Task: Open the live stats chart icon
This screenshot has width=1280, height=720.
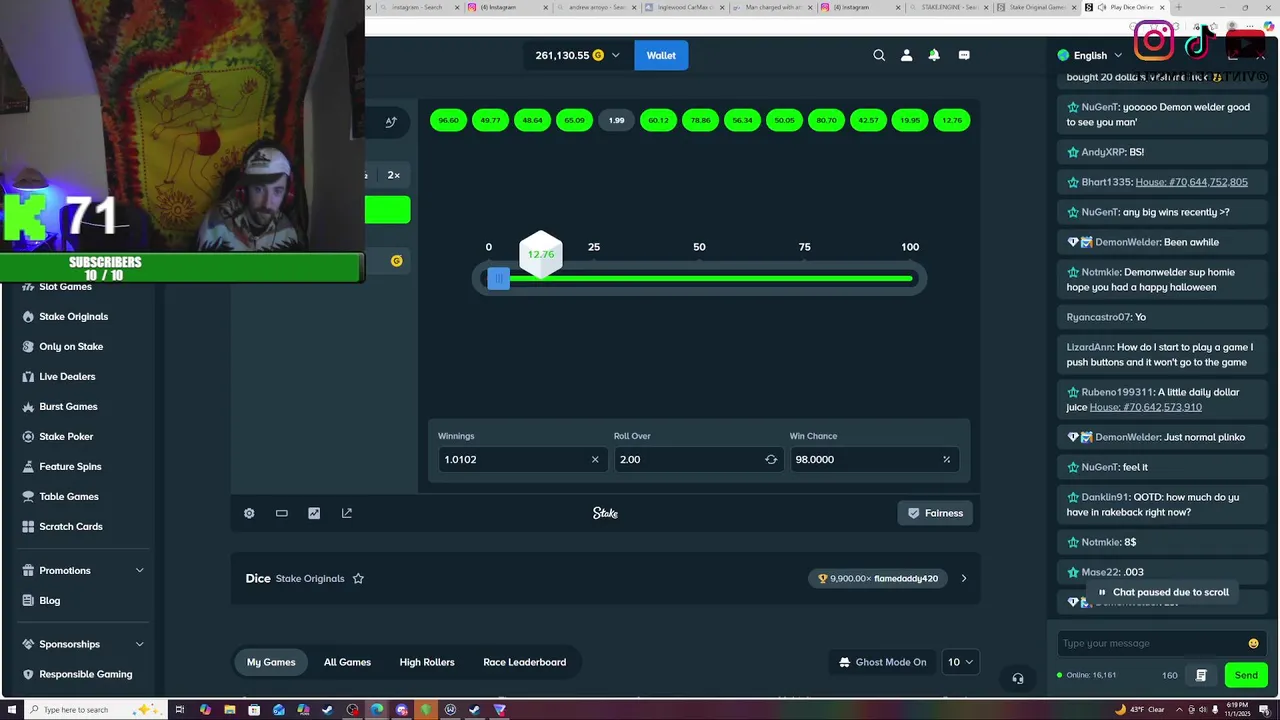Action: (314, 513)
